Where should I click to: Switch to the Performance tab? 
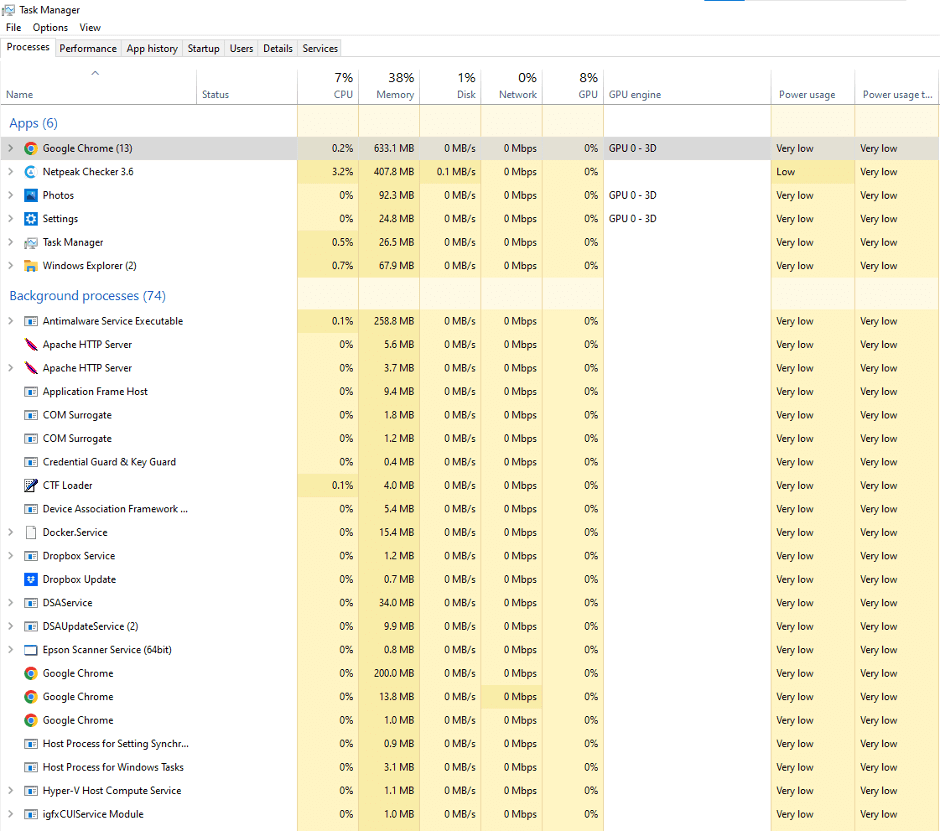(x=88, y=49)
